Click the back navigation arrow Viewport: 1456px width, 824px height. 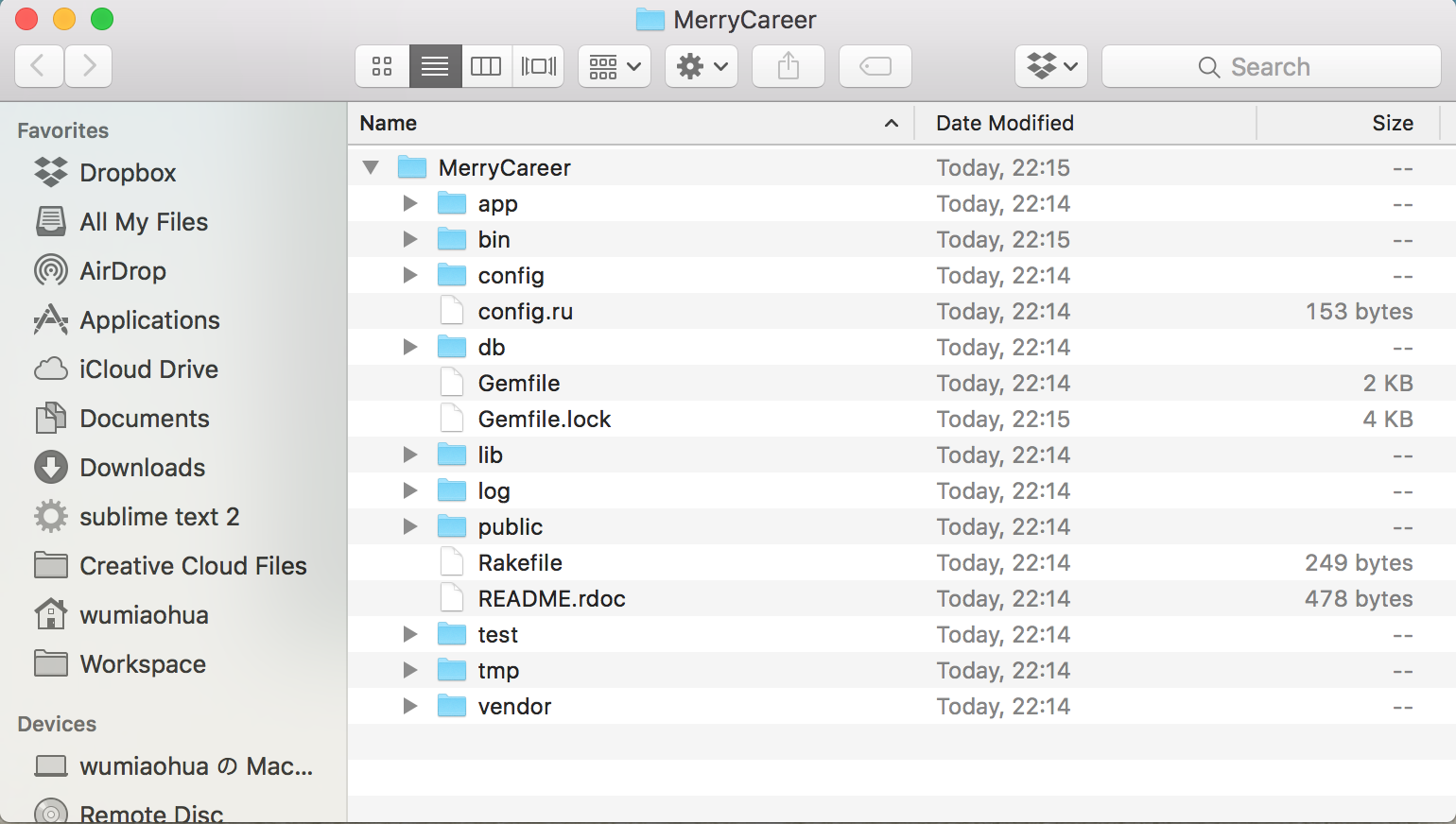click(39, 66)
